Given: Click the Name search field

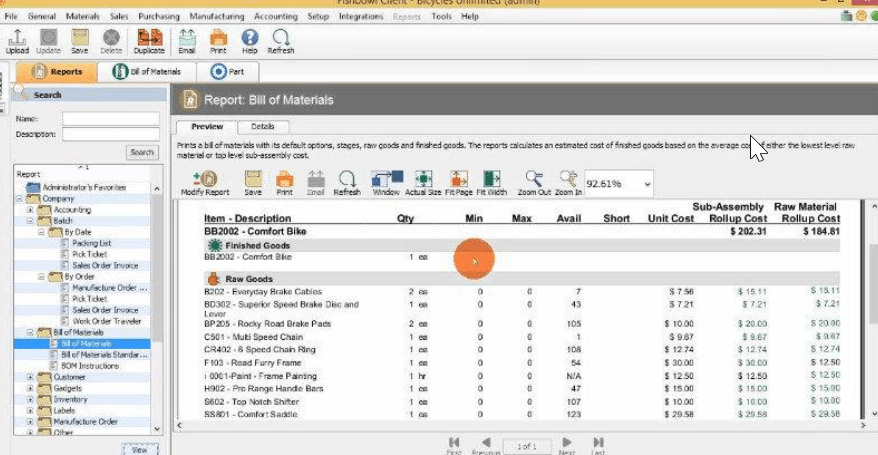Looking at the screenshot, I should 111,119.
